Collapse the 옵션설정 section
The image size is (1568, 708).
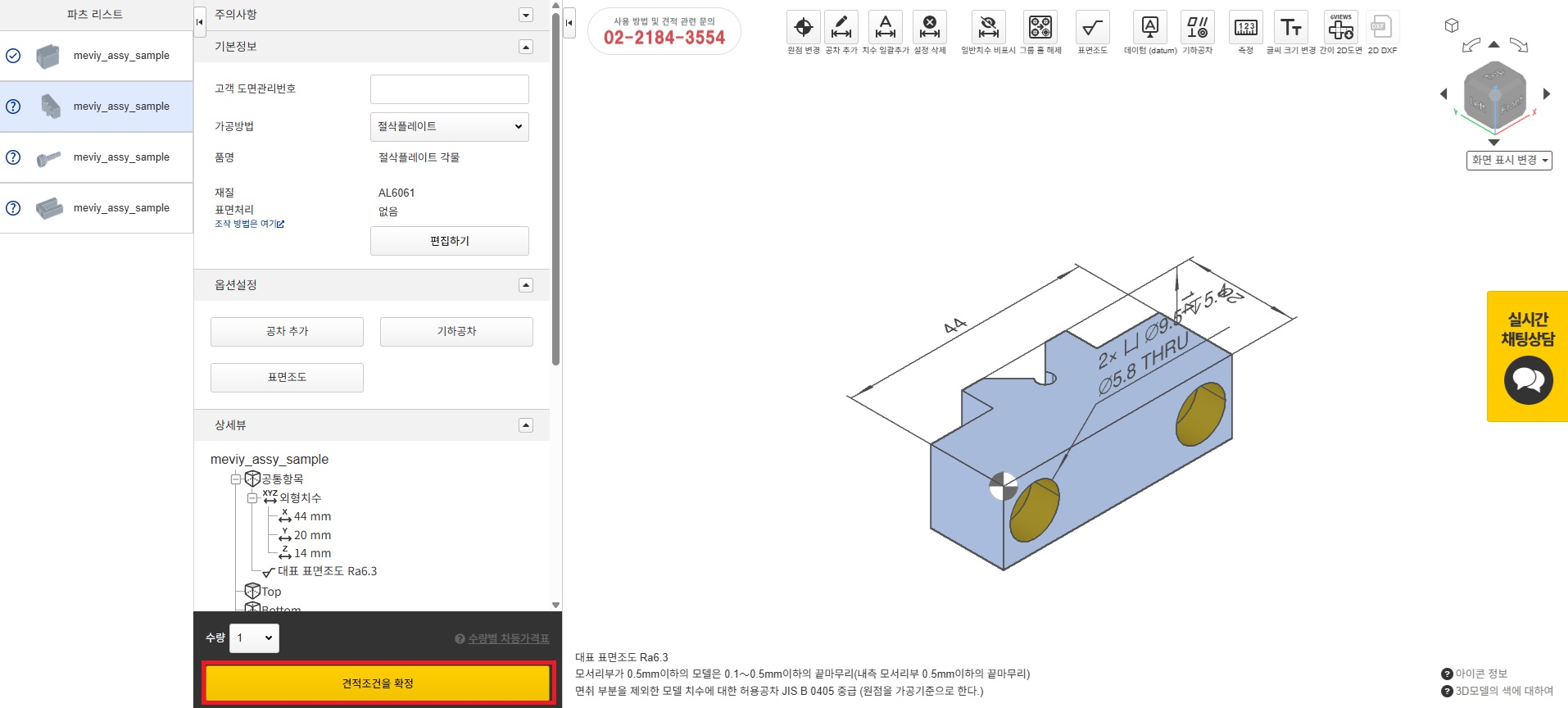click(526, 285)
